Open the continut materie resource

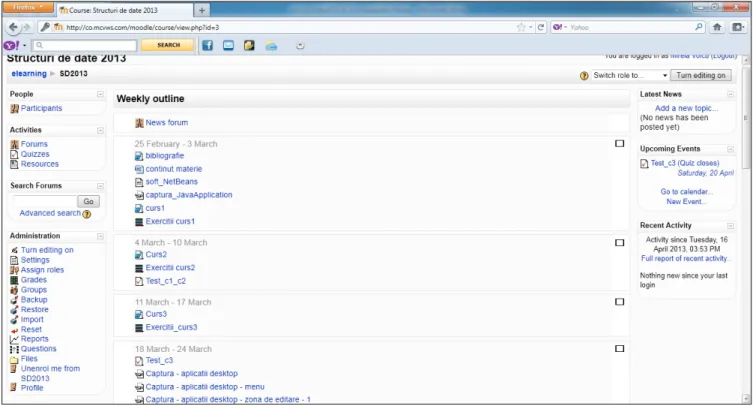(x=174, y=169)
